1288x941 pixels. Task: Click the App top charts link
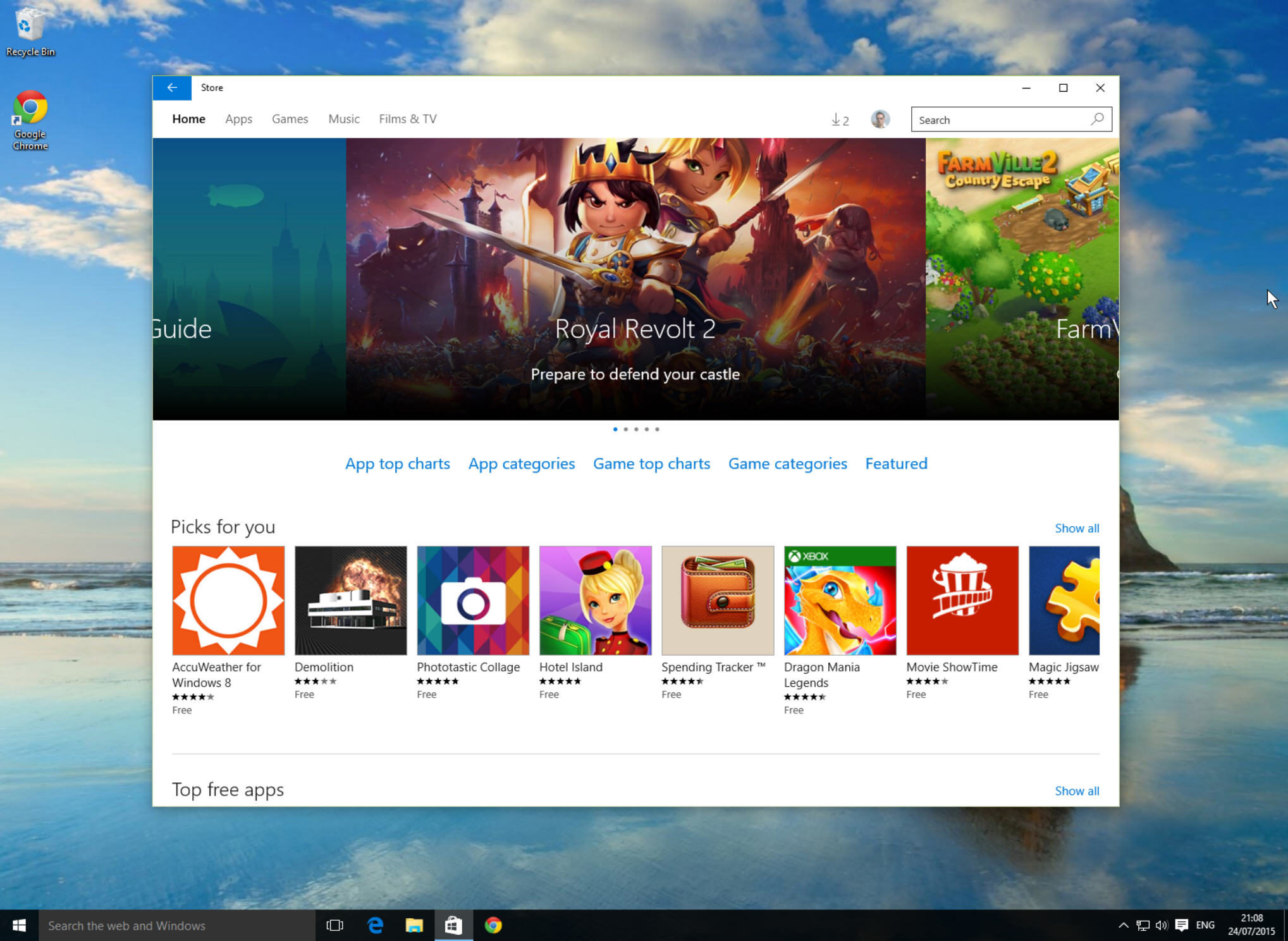tap(397, 463)
